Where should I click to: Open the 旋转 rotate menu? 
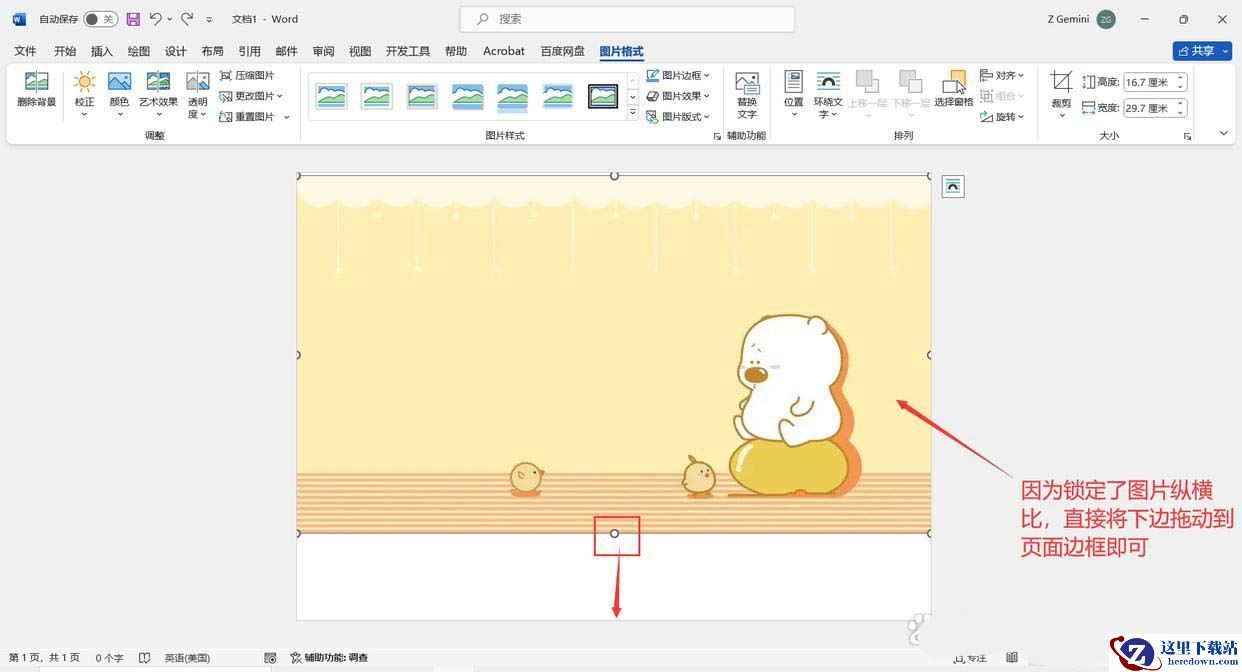tap(1002, 117)
